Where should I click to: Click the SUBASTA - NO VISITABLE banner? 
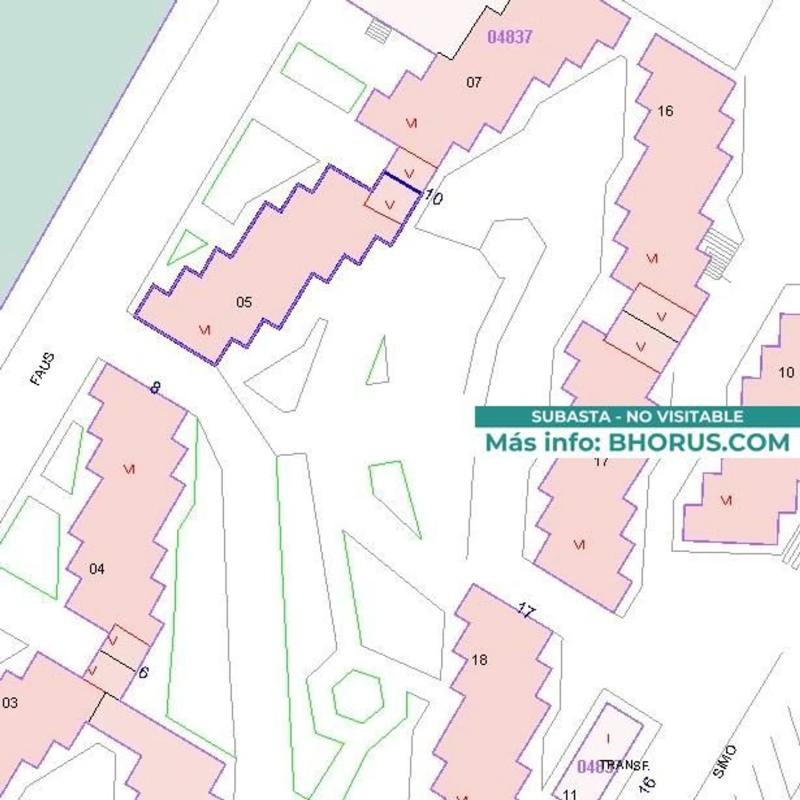(x=637, y=416)
